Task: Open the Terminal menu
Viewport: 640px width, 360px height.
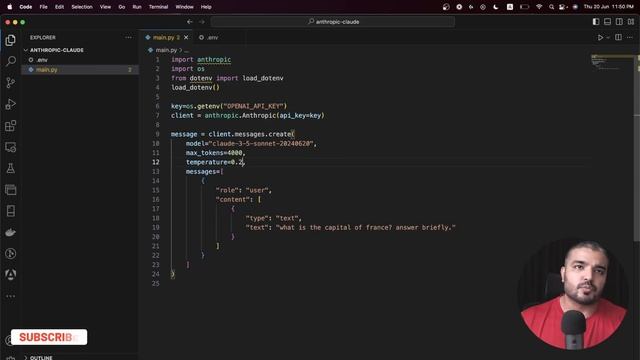Action: [x=158, y=7]
